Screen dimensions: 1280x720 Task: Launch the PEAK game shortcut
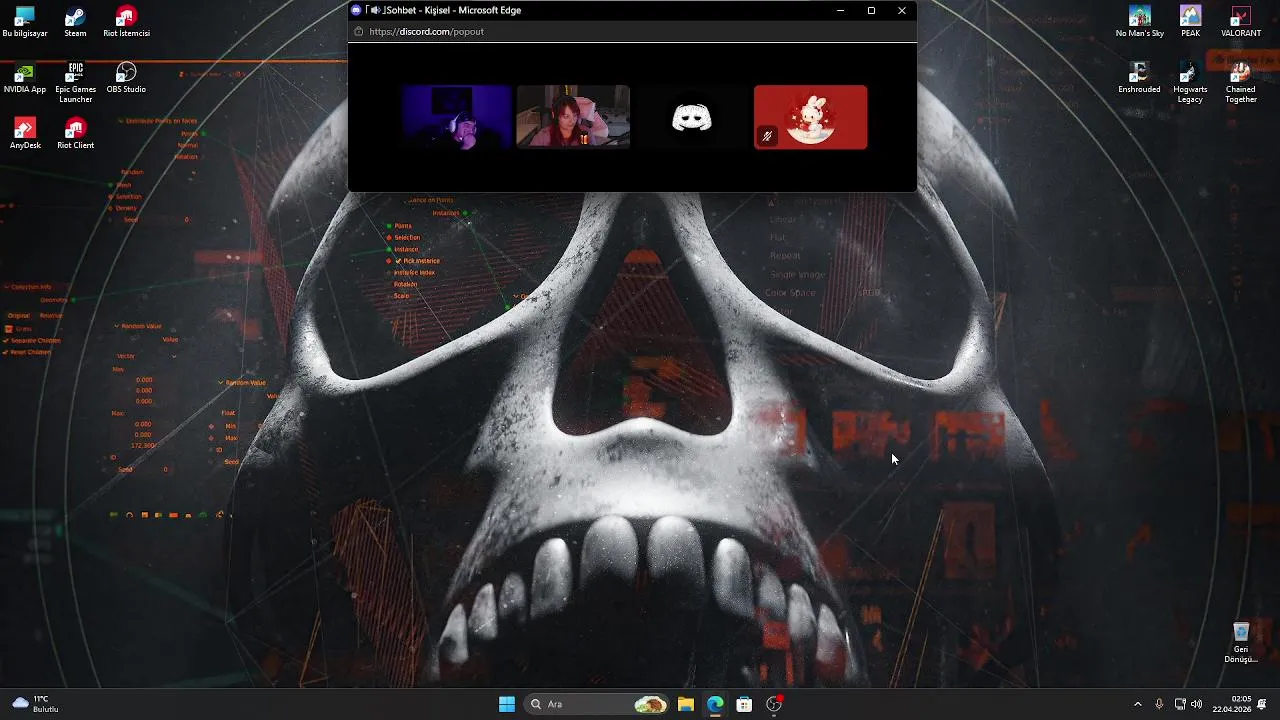pyautogui.click(x=1190, y=22)
